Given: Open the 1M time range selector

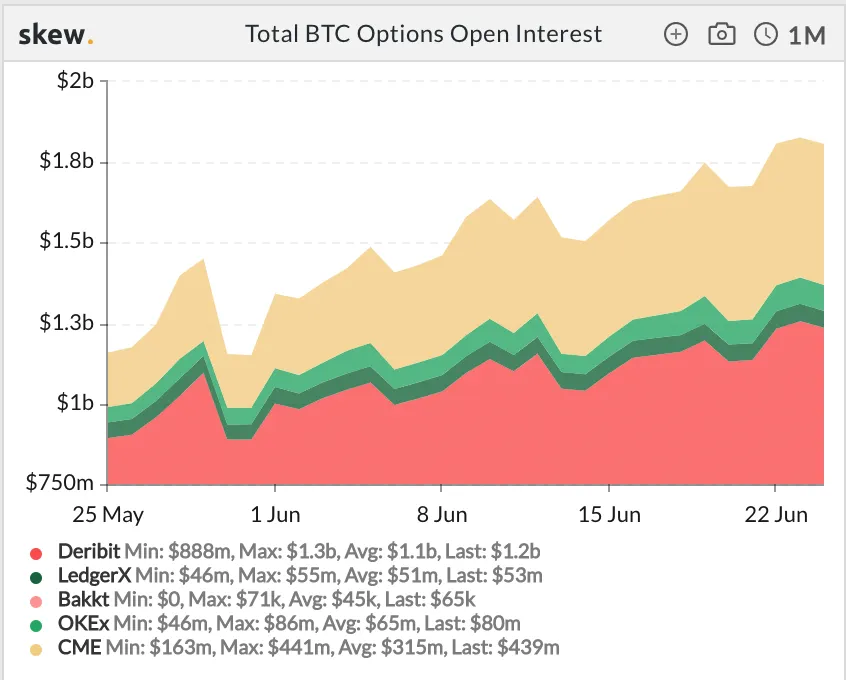Looking at the screenshot, I should [x=805, y=33].
